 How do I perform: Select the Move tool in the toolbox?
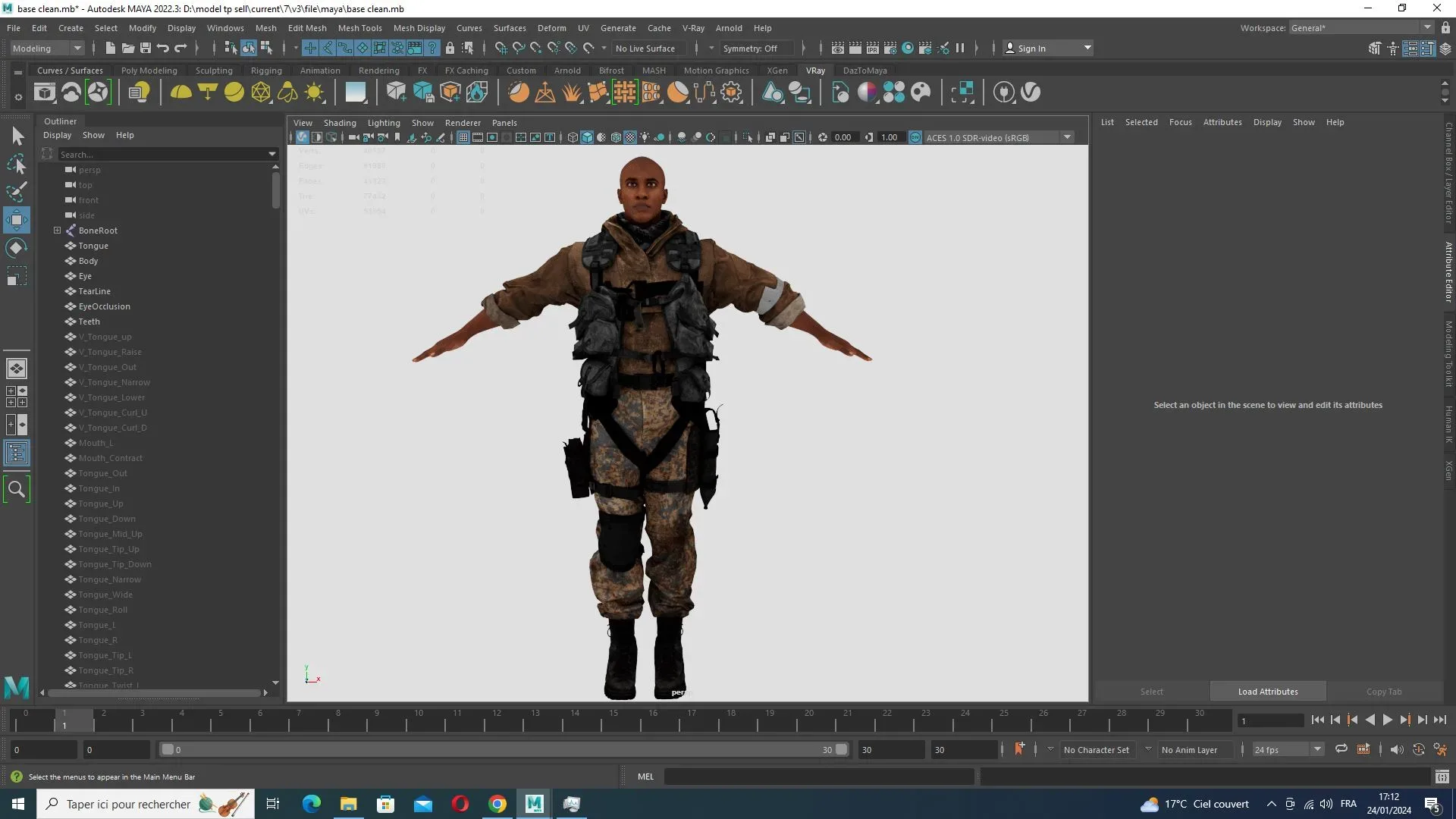16,220
